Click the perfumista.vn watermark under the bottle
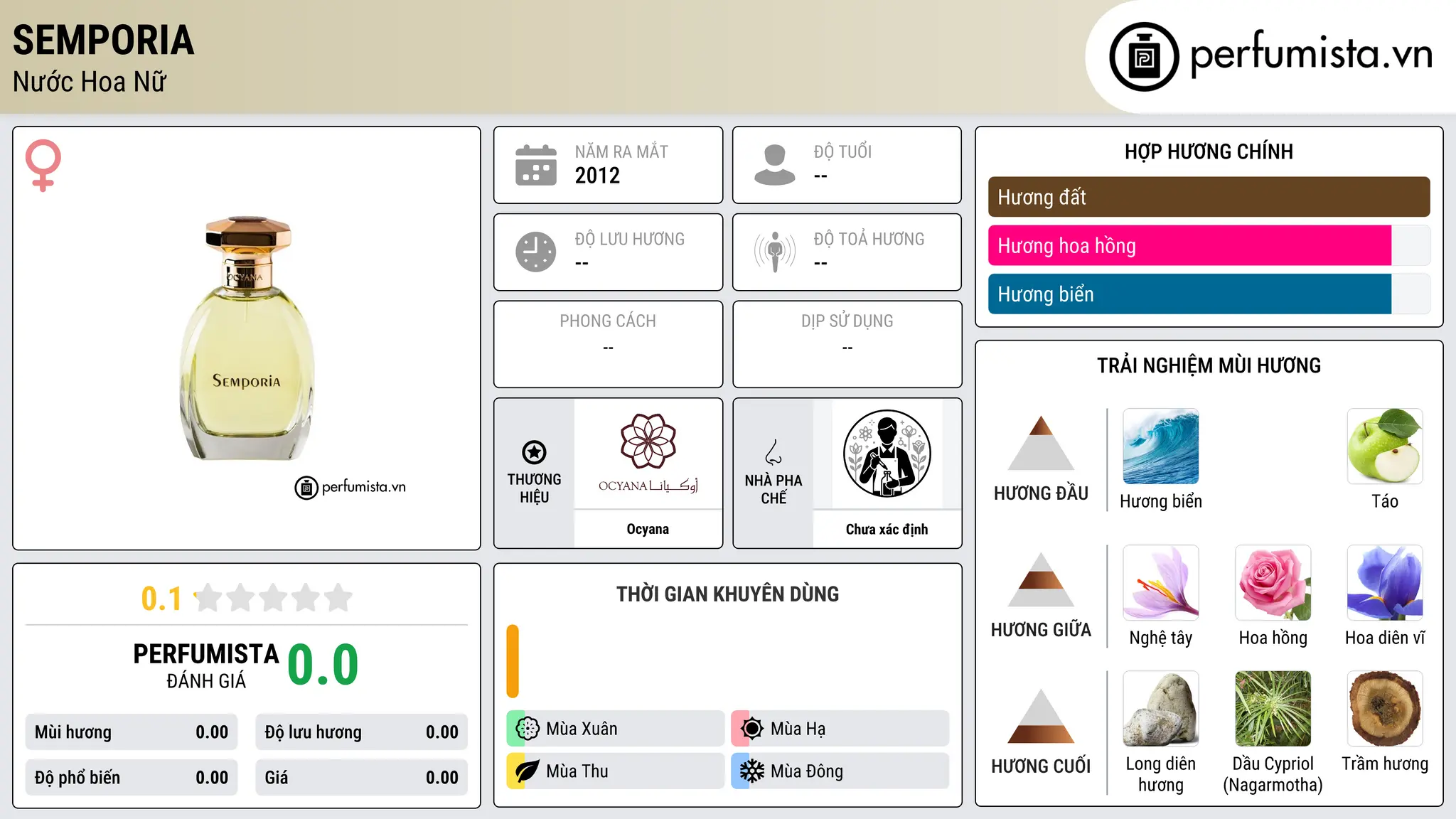The image size is (1456, 819). 350,487
